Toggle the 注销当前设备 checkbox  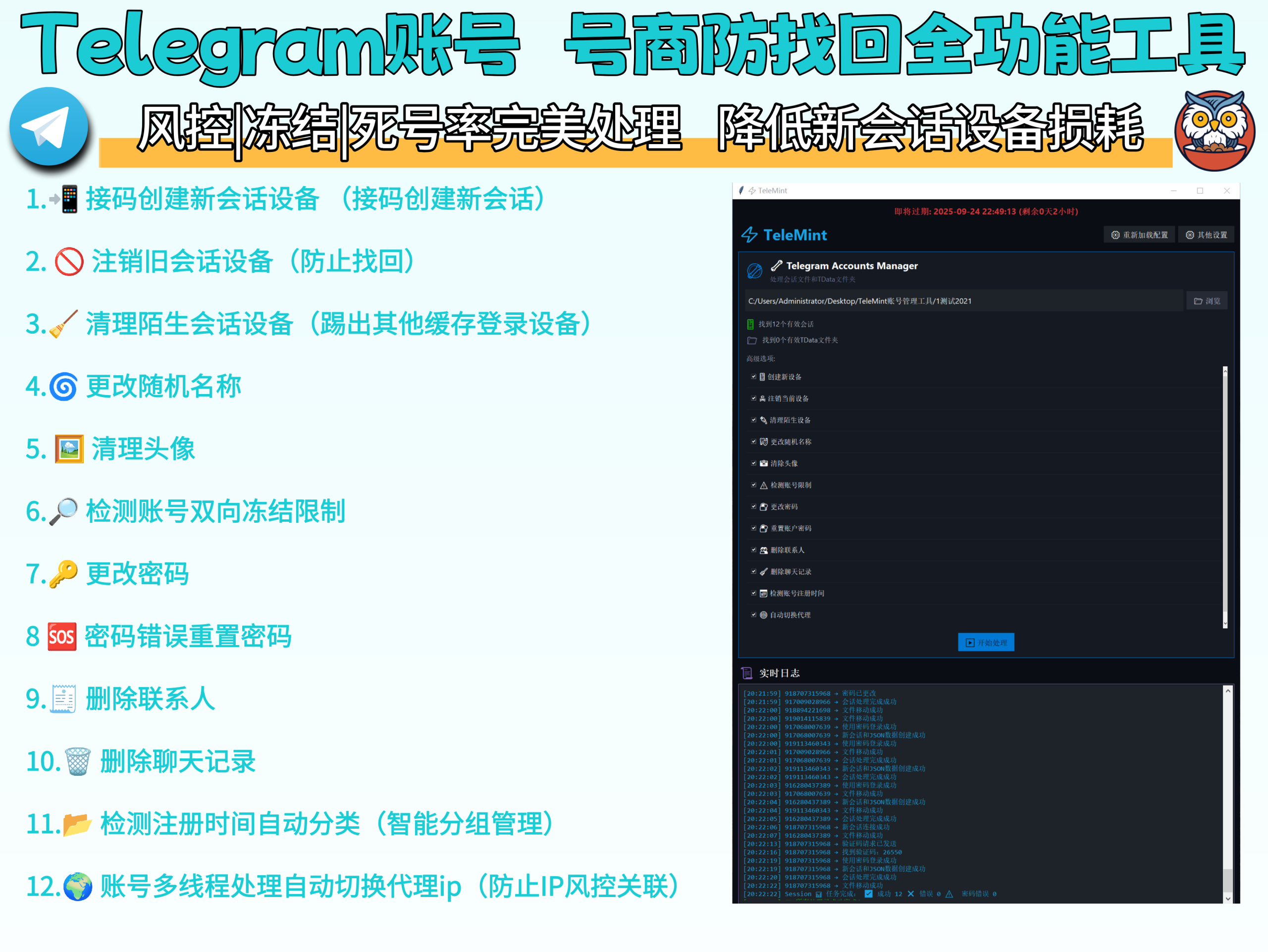pos(754,399)
